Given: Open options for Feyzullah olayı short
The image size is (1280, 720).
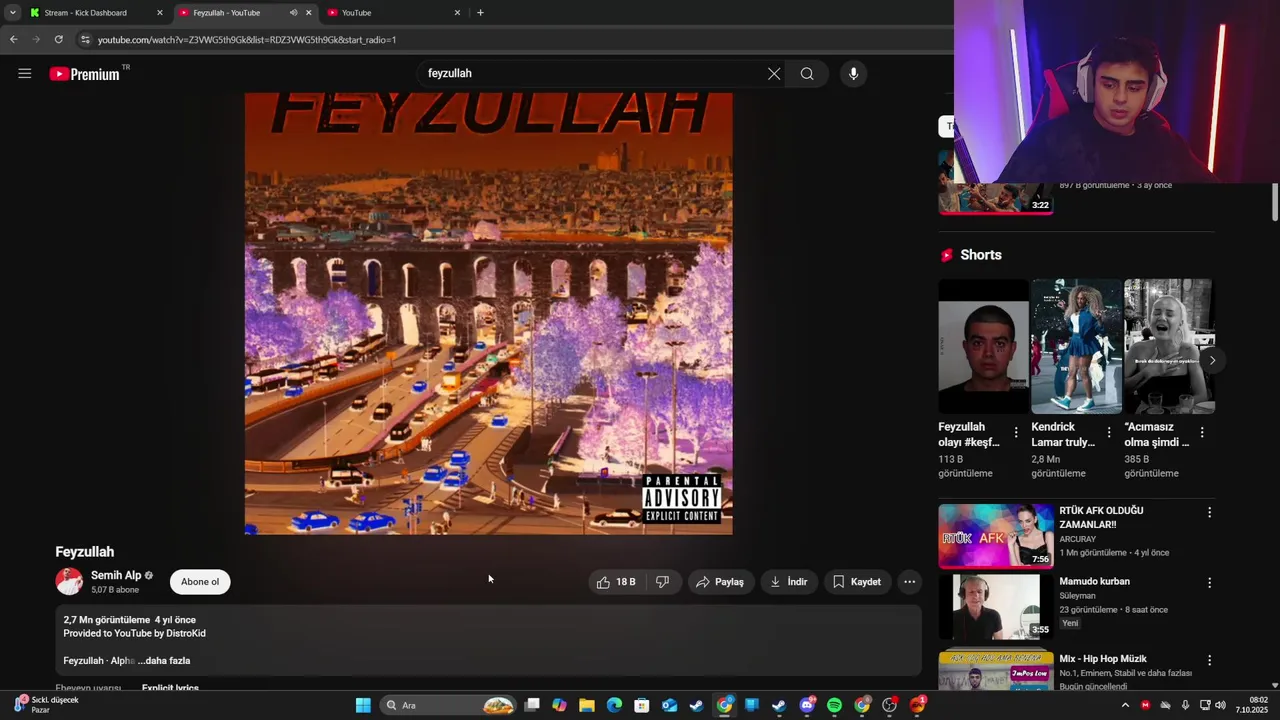Looking at the screenshot, I should [1016, 433].
